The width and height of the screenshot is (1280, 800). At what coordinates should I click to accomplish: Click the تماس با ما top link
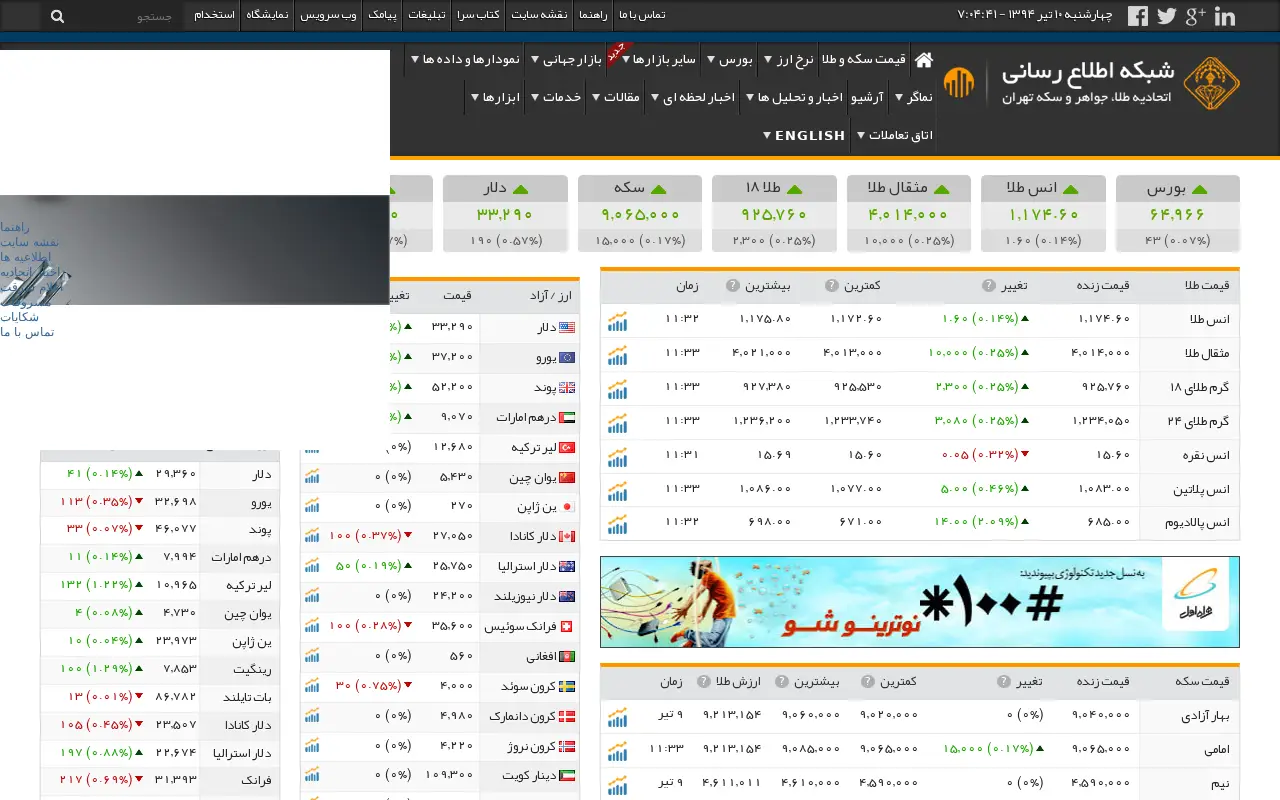click(641, 15)
